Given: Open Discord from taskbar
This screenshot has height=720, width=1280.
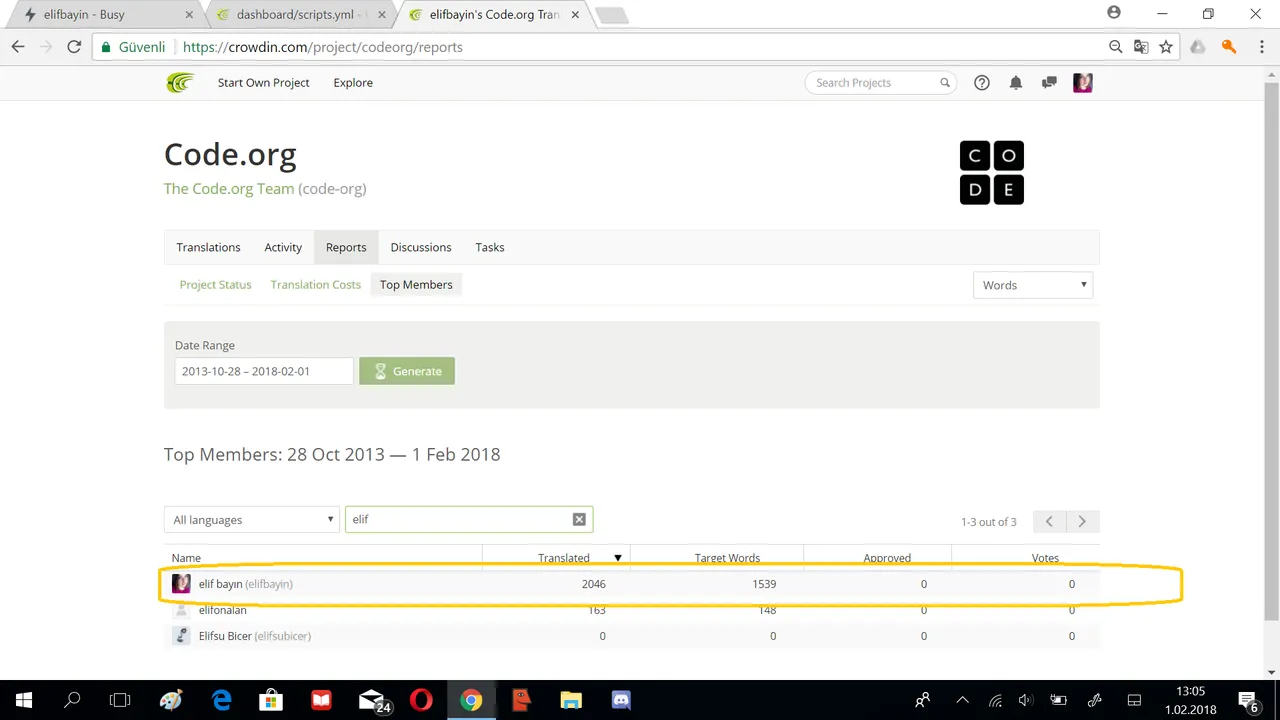Looking at the screenshot, I should click(621, 700).
